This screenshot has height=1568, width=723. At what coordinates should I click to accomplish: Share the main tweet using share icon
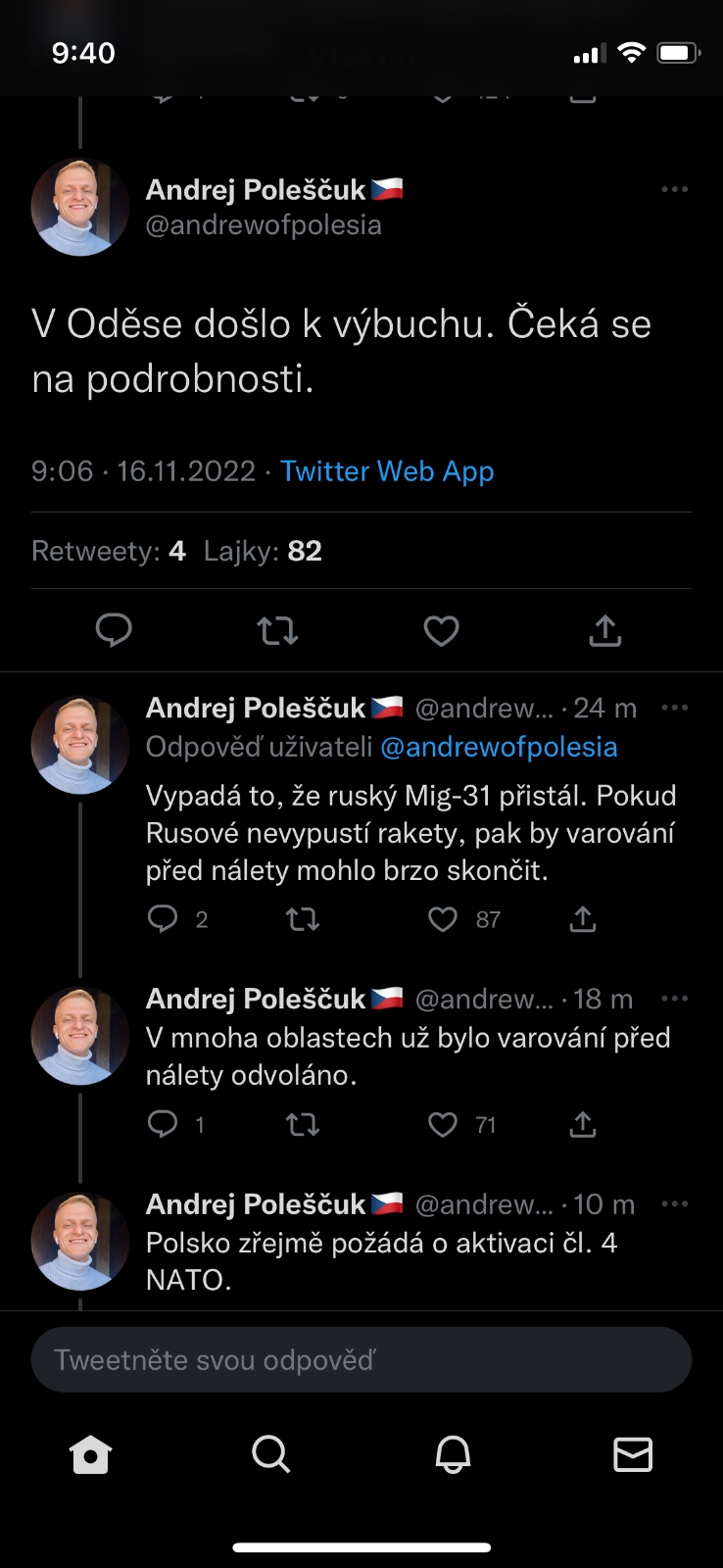click(x=604, y=630)
